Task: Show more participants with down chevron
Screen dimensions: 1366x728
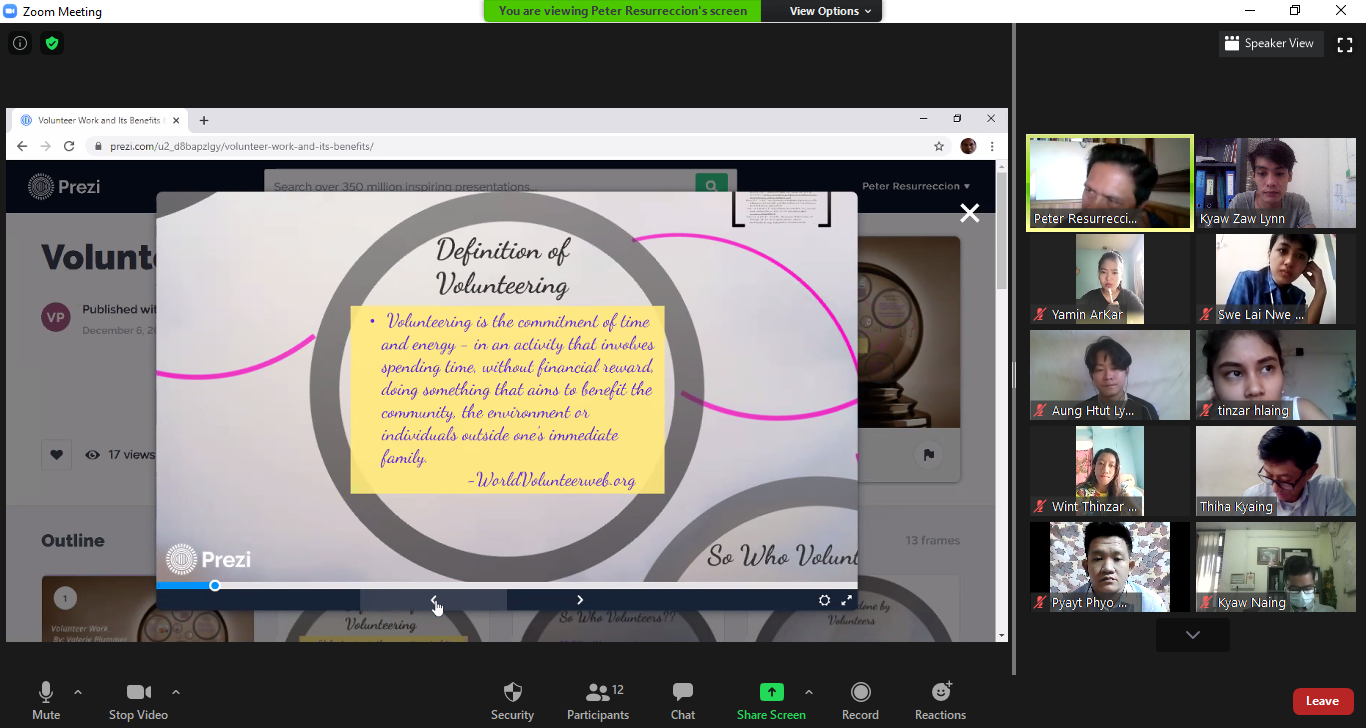Action: (1193, 635)
